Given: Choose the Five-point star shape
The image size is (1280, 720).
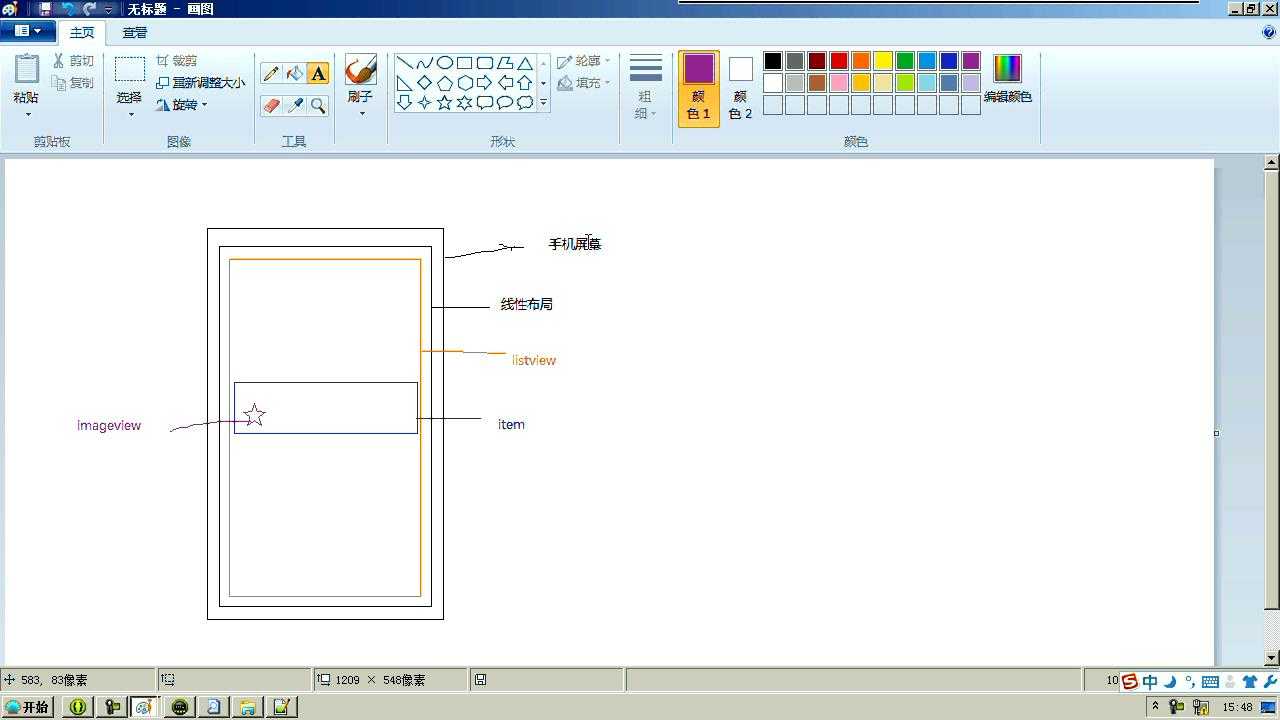Looking at the screenshot, I should pos(445,103).
